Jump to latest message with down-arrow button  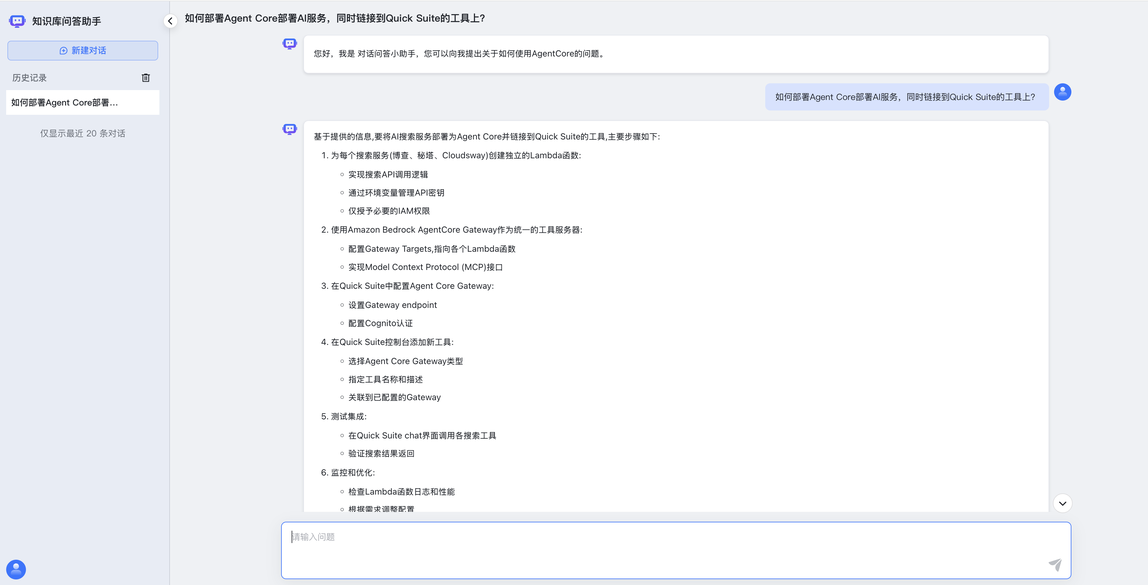1063,504
